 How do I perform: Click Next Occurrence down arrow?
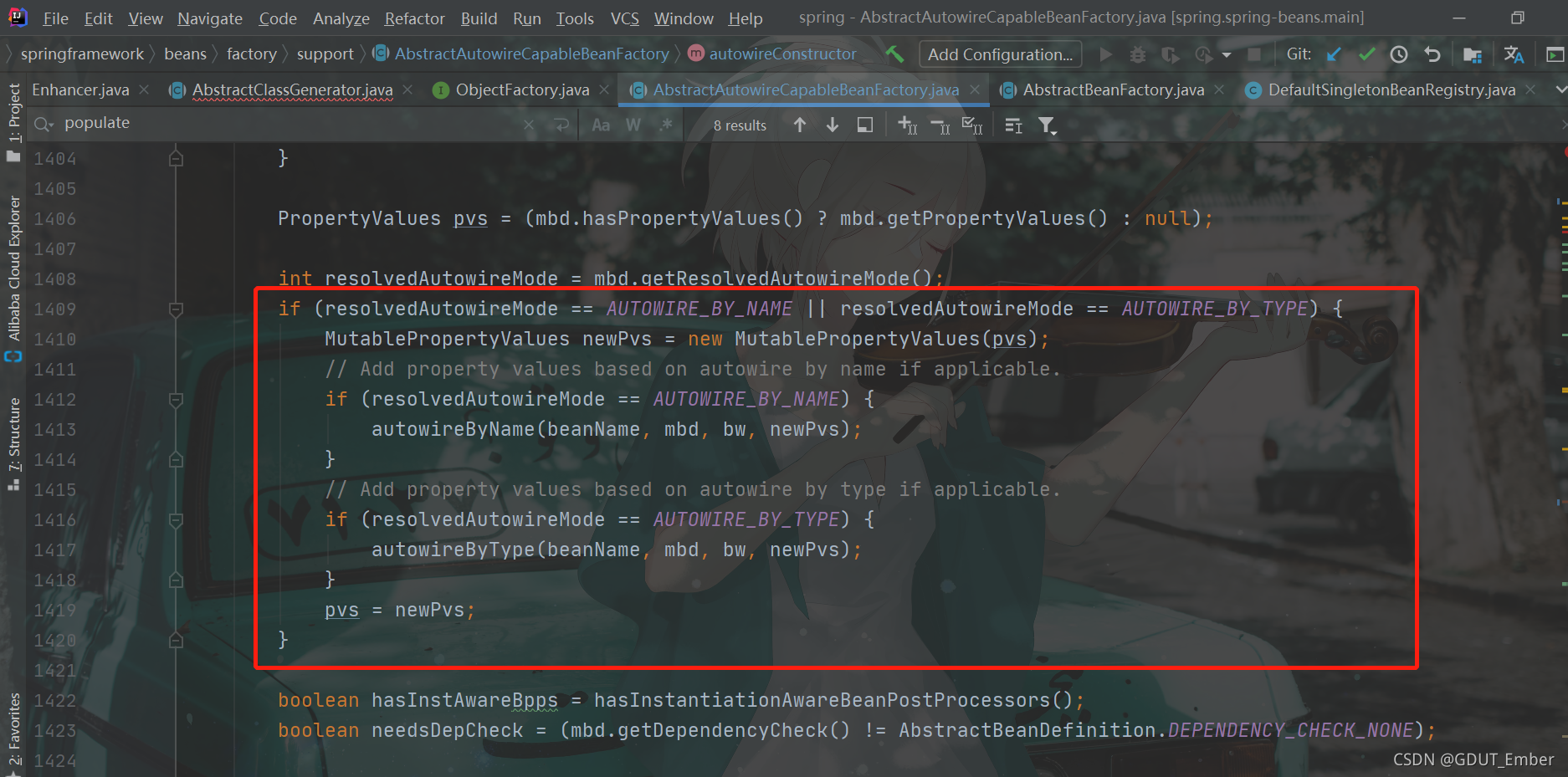point(833,125)
